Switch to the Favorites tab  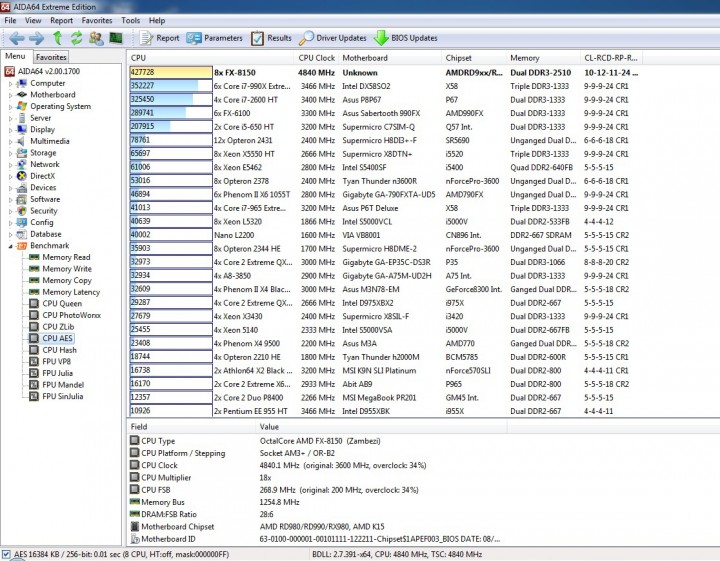pyautogui.click(x=51, y=57)
